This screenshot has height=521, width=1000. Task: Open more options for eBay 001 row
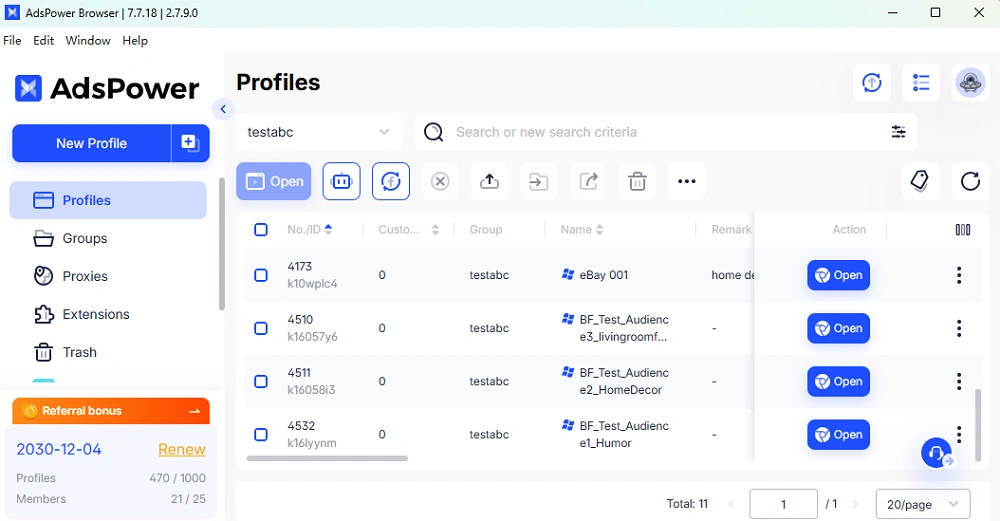pos(959,275)
